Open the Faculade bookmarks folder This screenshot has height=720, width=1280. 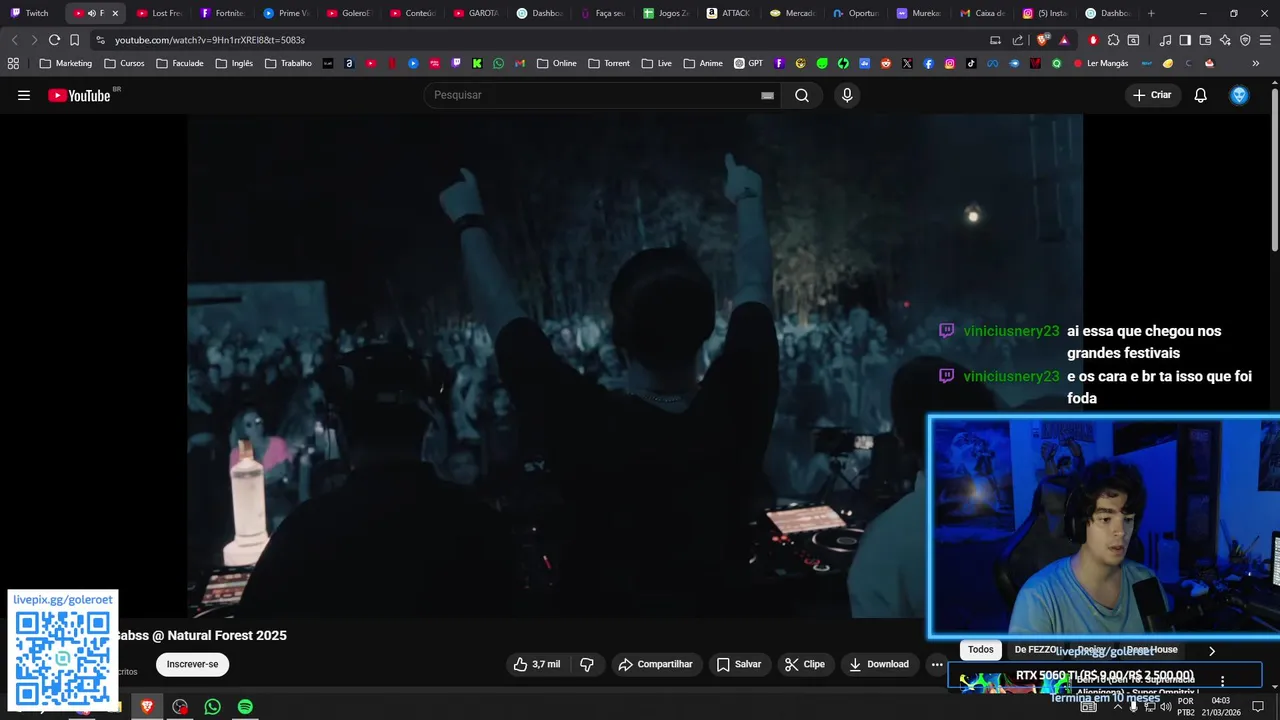coord(180,63)
